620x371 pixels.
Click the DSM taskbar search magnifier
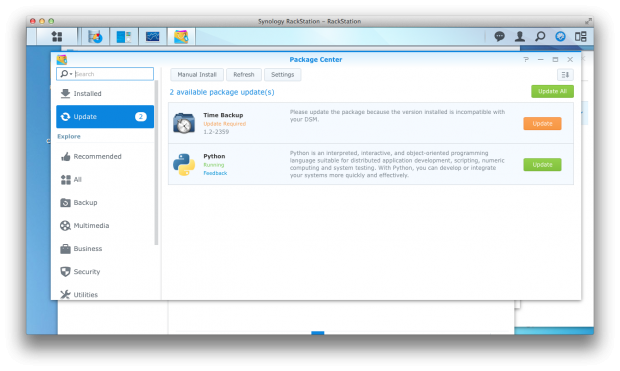click(540, 37)
